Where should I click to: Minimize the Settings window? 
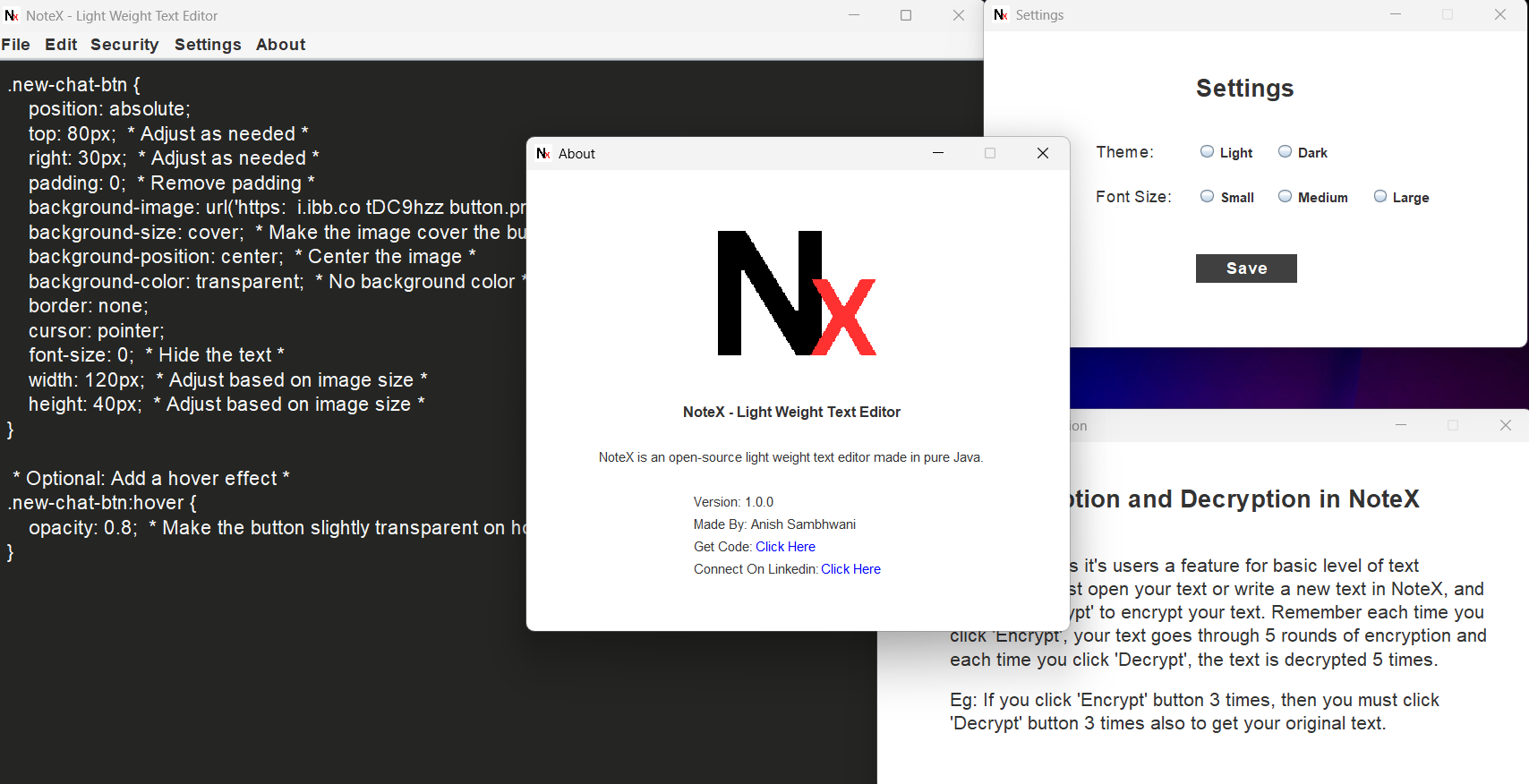pos(1396,14)
